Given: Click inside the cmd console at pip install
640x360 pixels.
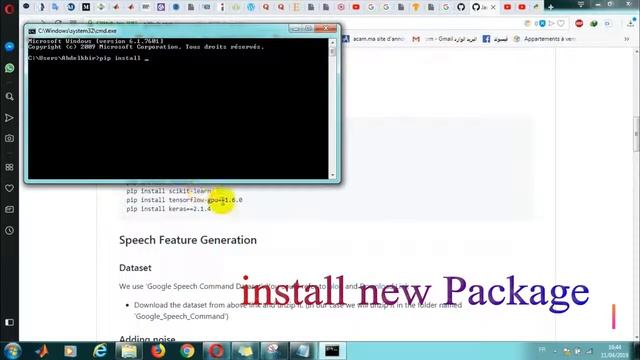Looking at the screenshot, I should click(120, 58).
